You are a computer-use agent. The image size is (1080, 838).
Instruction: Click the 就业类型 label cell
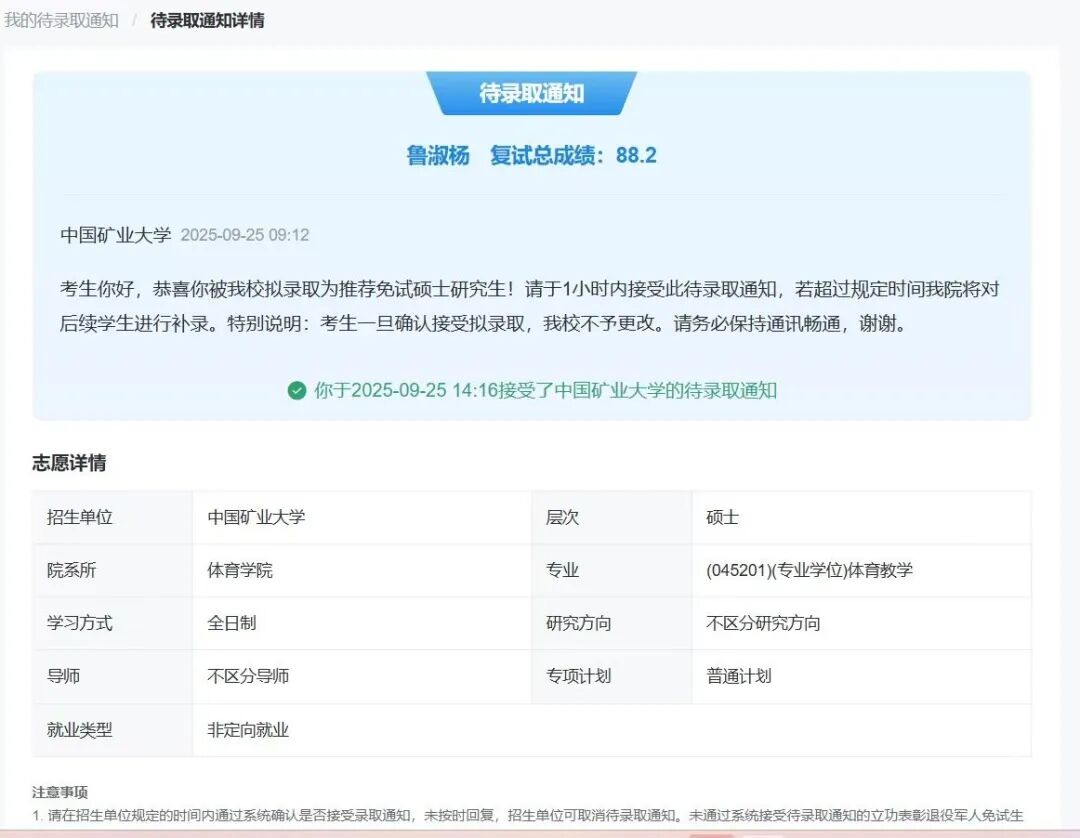112,730
